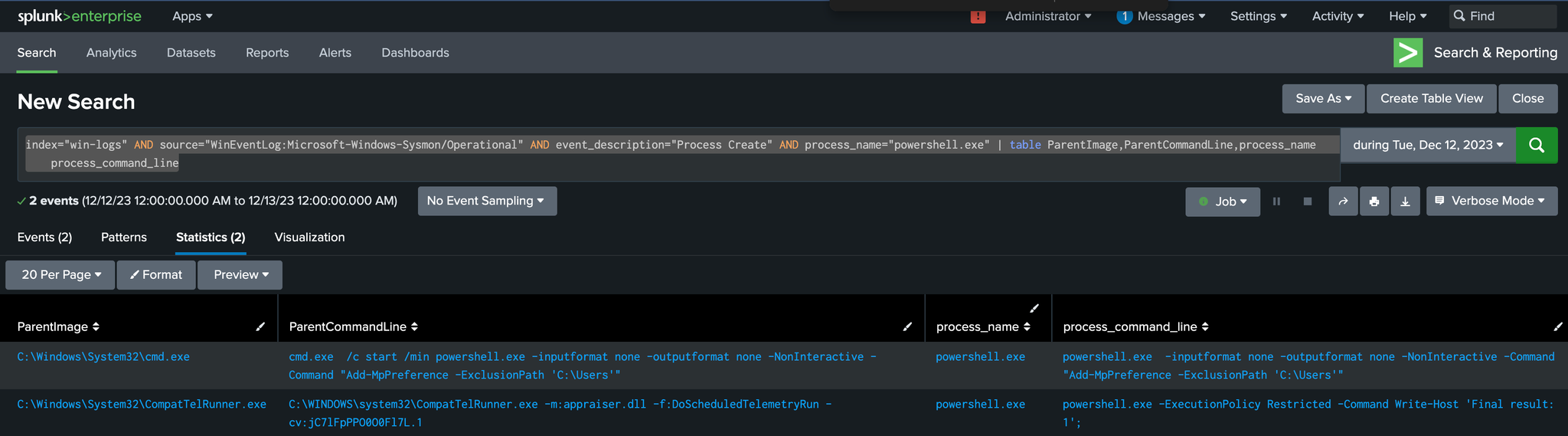Stop the search job
Screen dimensions: 1568x436
[x=1308, y=202]
